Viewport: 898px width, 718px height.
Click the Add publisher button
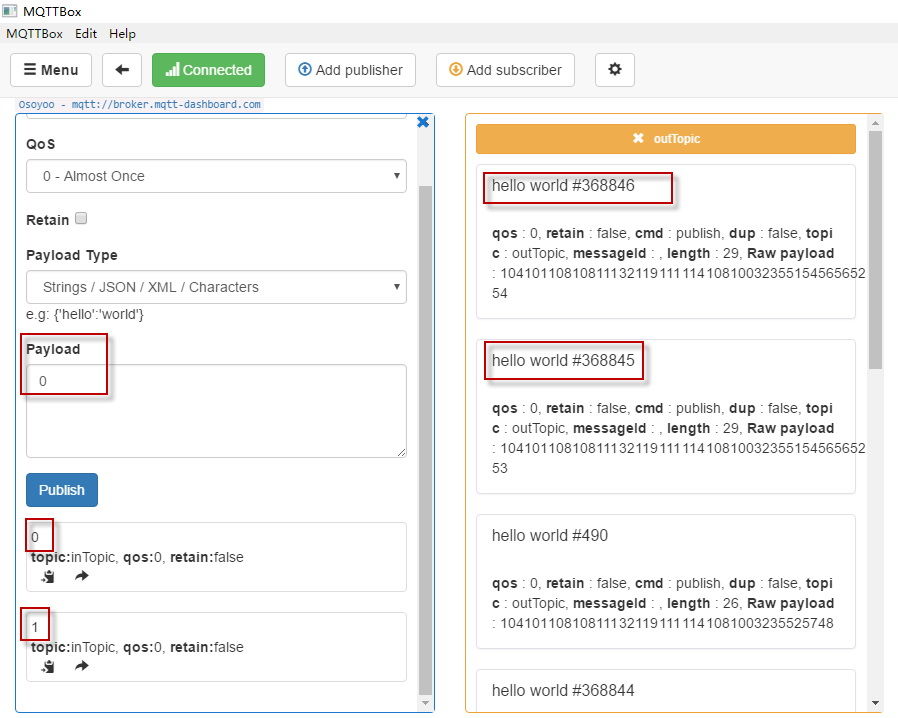(x=350, y=70)
